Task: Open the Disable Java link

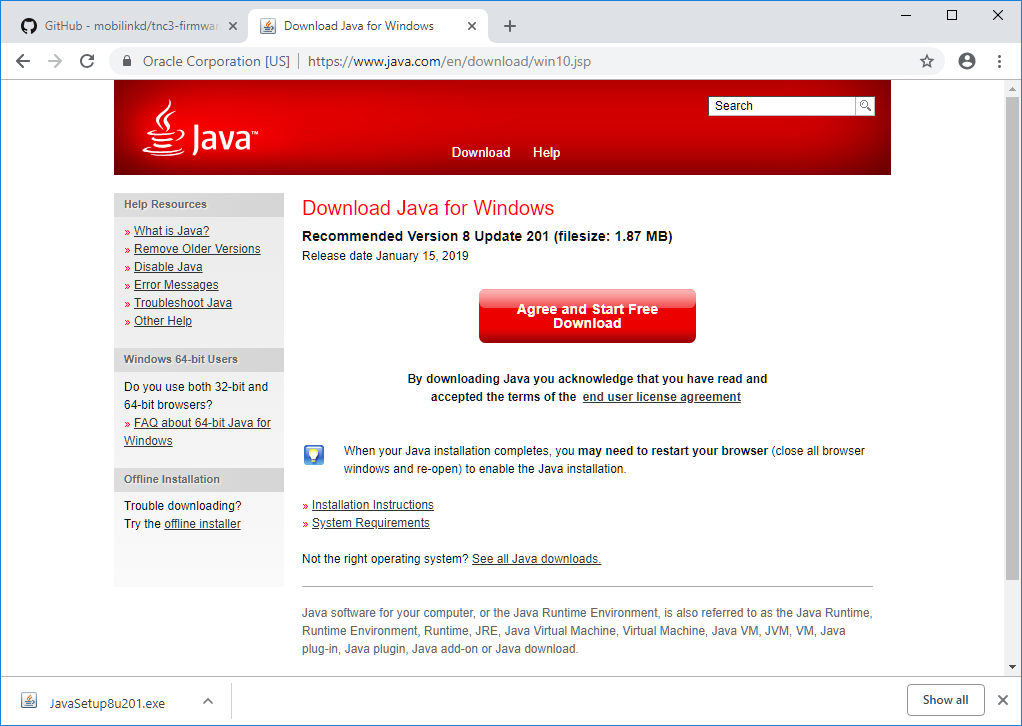Action: point(168,267)
